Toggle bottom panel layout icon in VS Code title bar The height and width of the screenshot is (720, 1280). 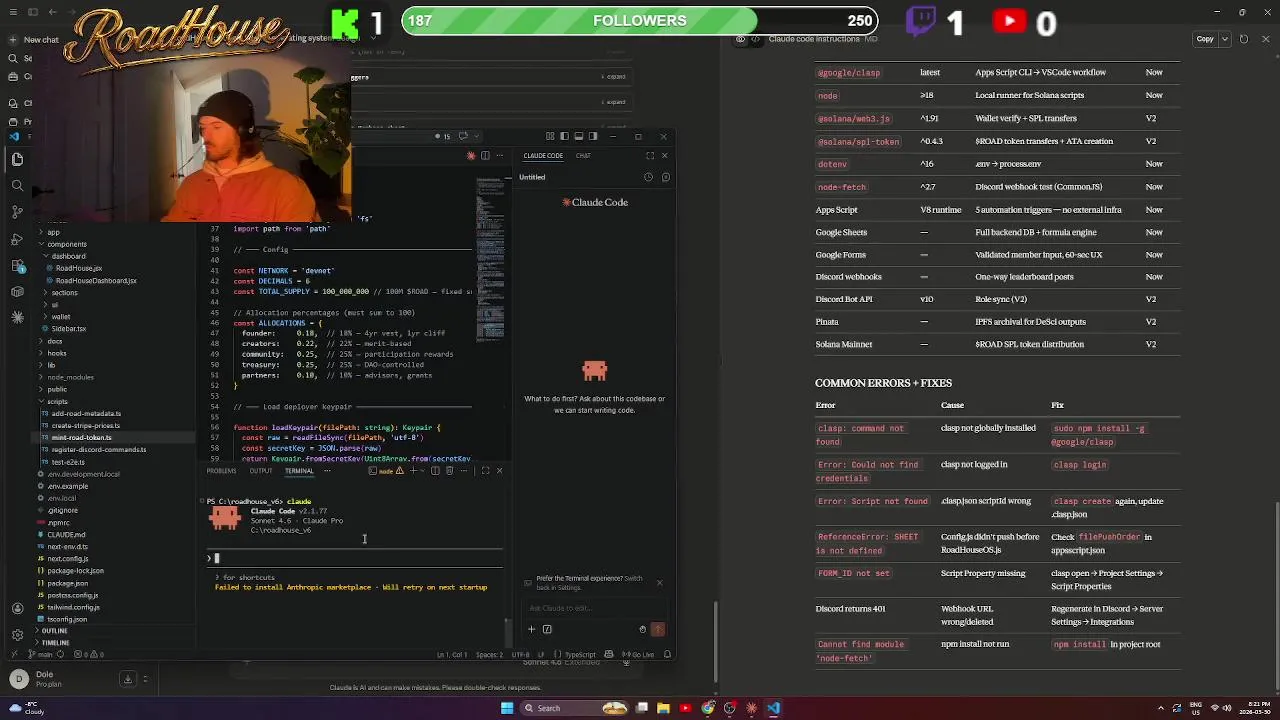click(x=578, y=136)
